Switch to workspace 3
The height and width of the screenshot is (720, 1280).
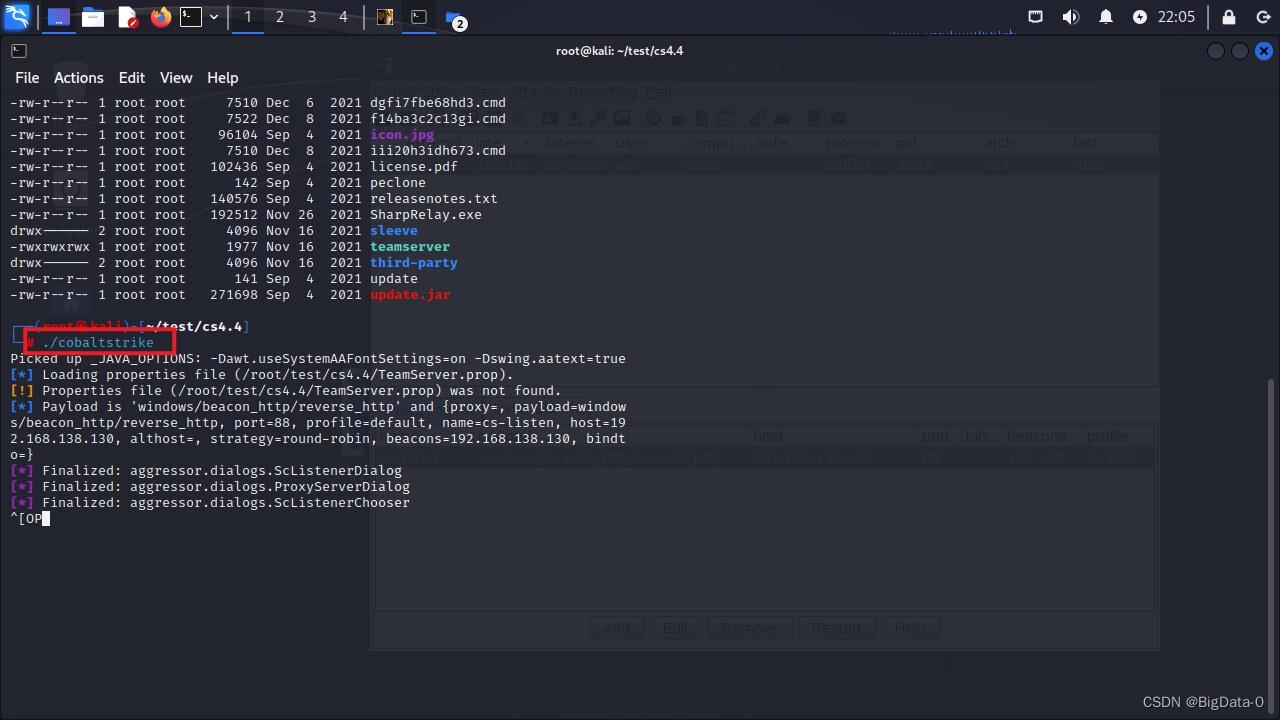coord(312,17)
